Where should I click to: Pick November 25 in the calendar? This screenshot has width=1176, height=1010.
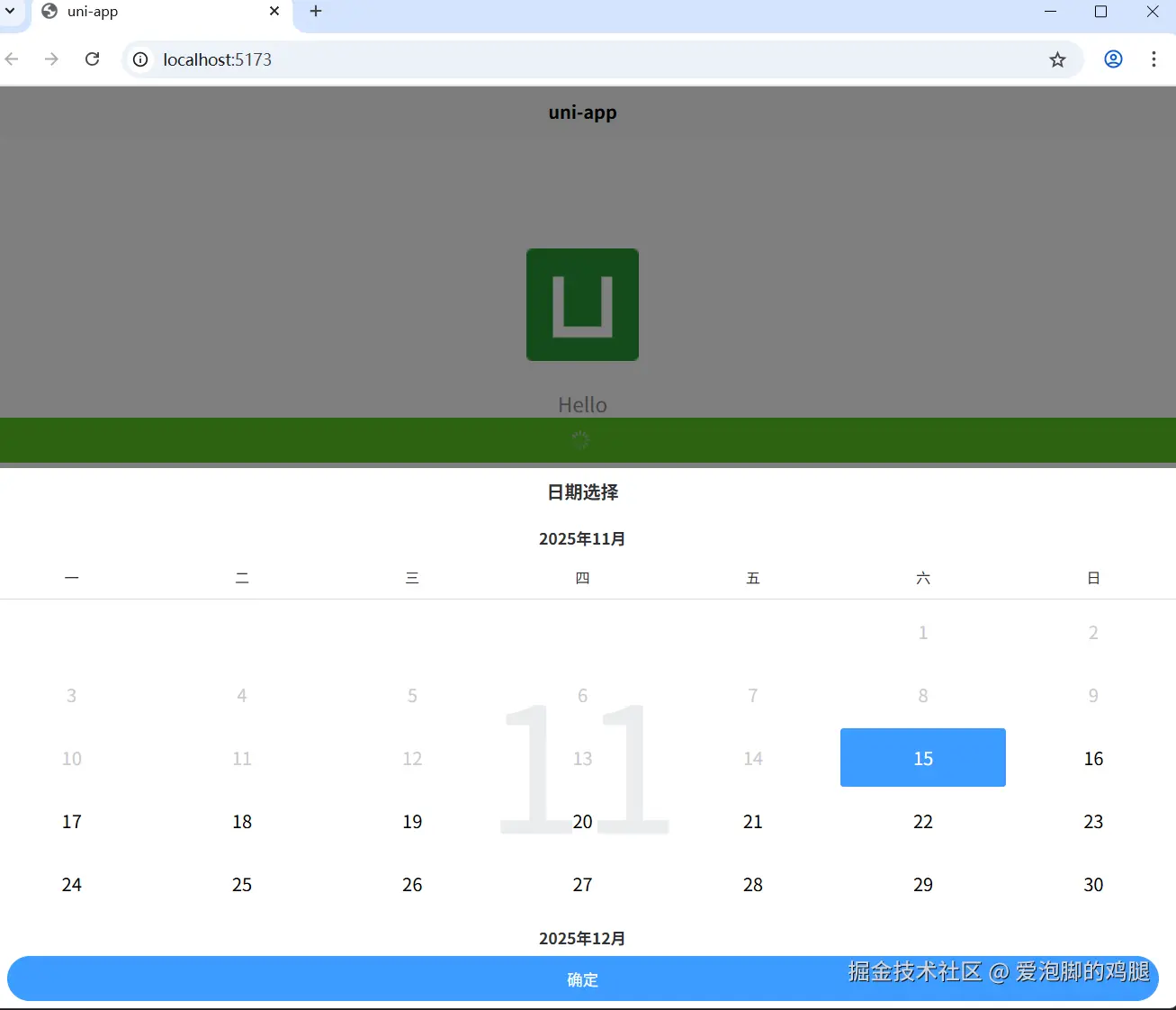click(242, 885)
